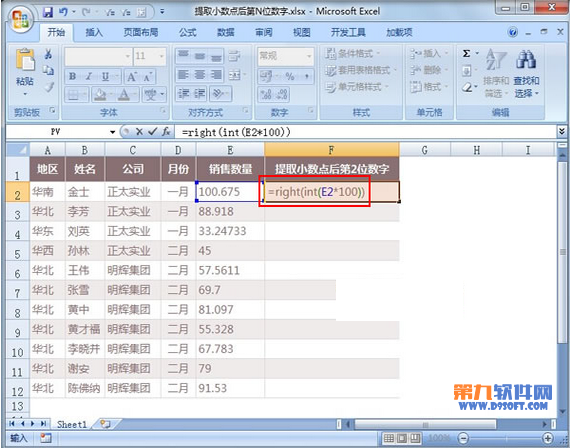Image resolution: width=570 pixels, height=448 pixels.
Task: Open the Paste clipboard icon
Action: point(25,59)
